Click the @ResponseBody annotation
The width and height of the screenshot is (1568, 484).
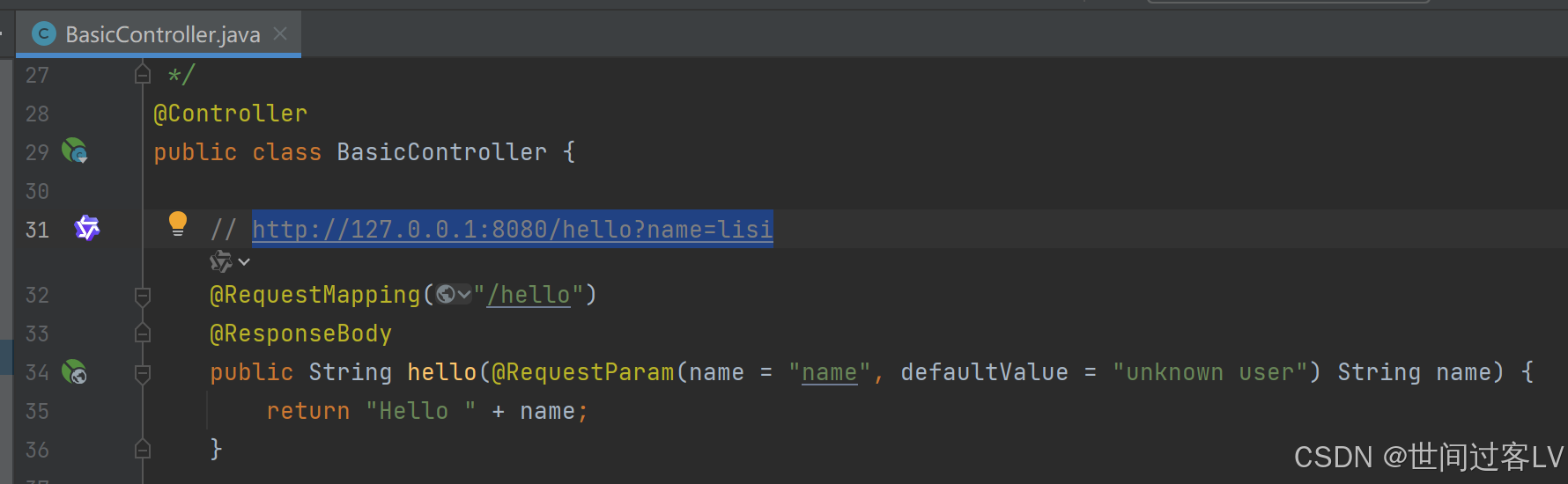click(300, 334)
